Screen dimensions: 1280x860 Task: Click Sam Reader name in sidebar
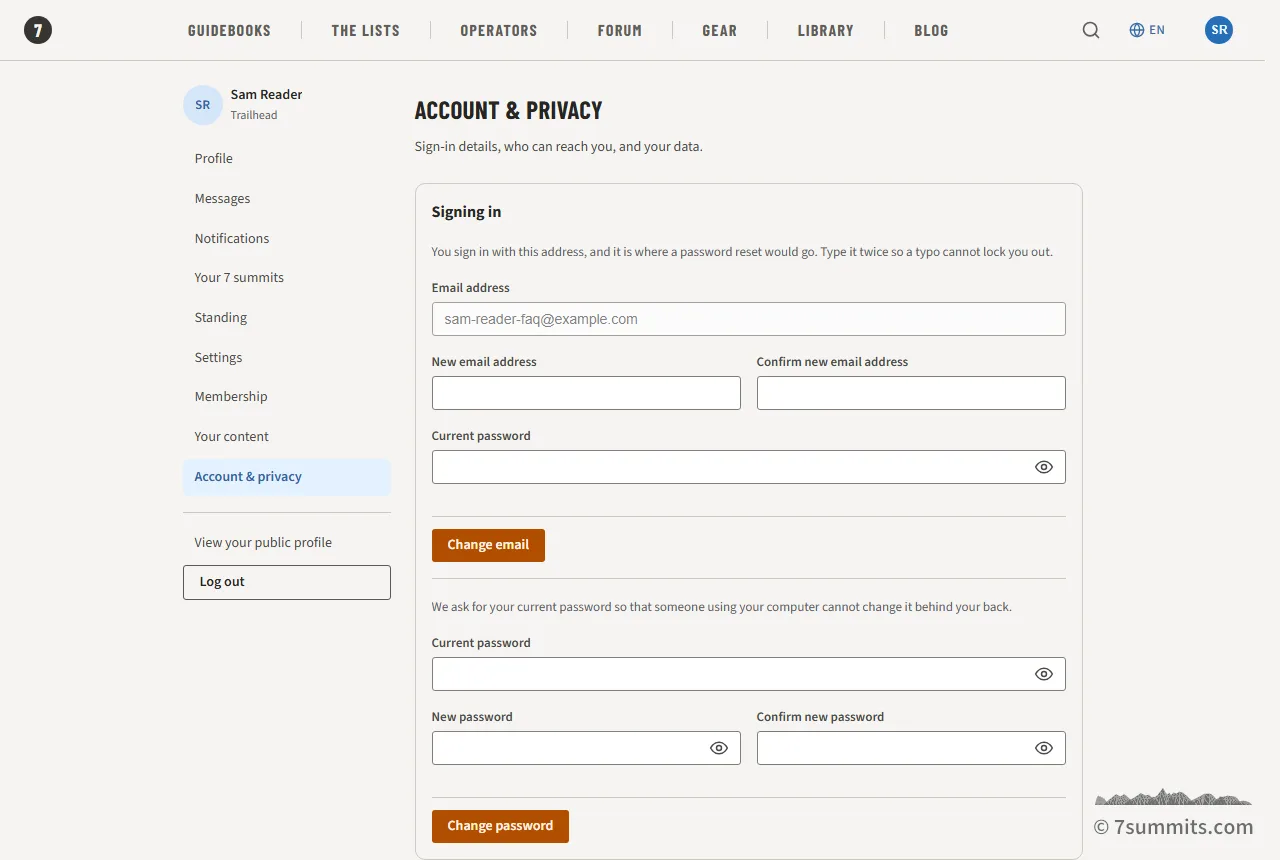pyautogui.click(x=266, y=94)
